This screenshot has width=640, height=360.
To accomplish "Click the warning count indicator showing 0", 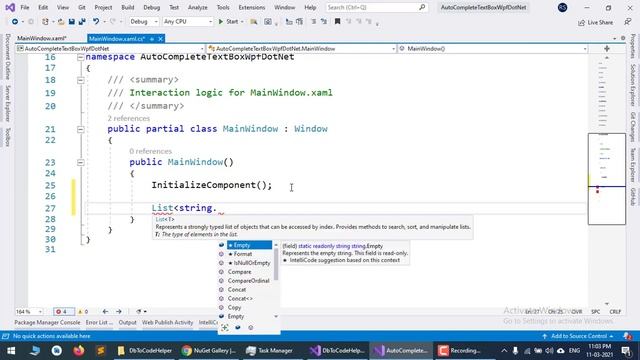I will [x=83, y=311].
